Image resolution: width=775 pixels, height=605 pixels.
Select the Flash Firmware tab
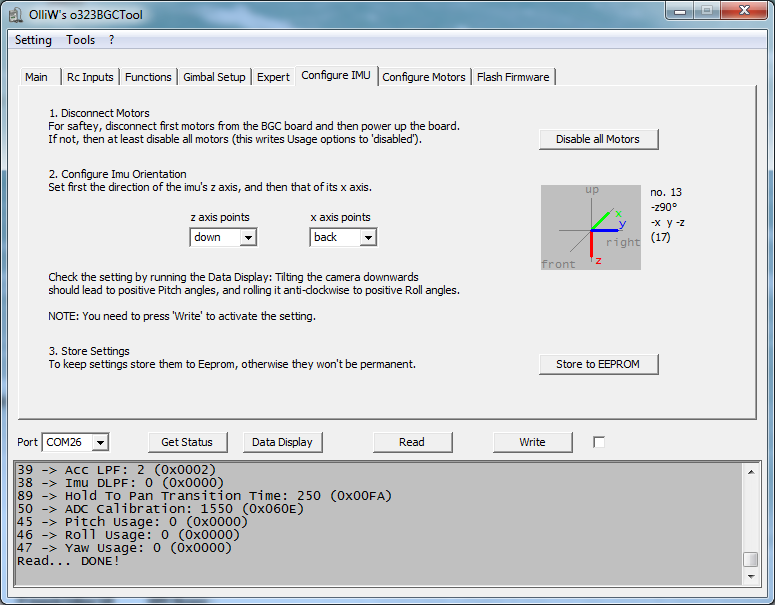(x=512, y=77)
